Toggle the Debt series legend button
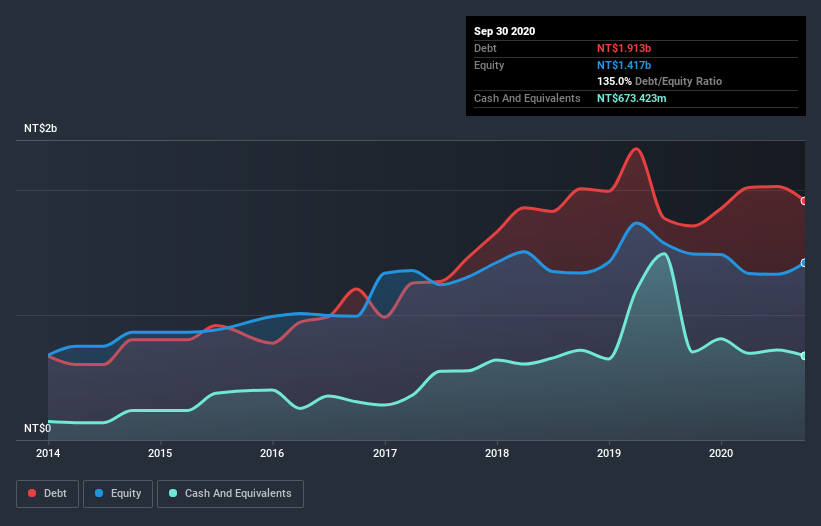Image resolution: width=821 pixels, height=526 pixels. pyautogui.click(x=47, y=494)
